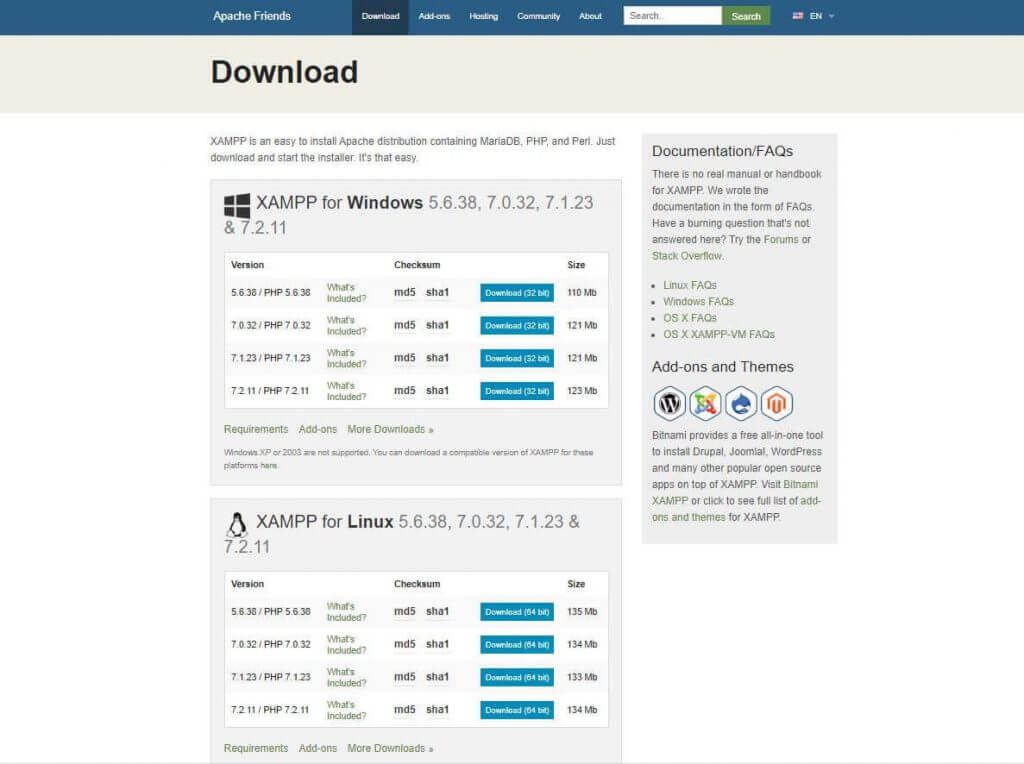View sha1 checksum for Linux 7.2.11

(438, 710)
